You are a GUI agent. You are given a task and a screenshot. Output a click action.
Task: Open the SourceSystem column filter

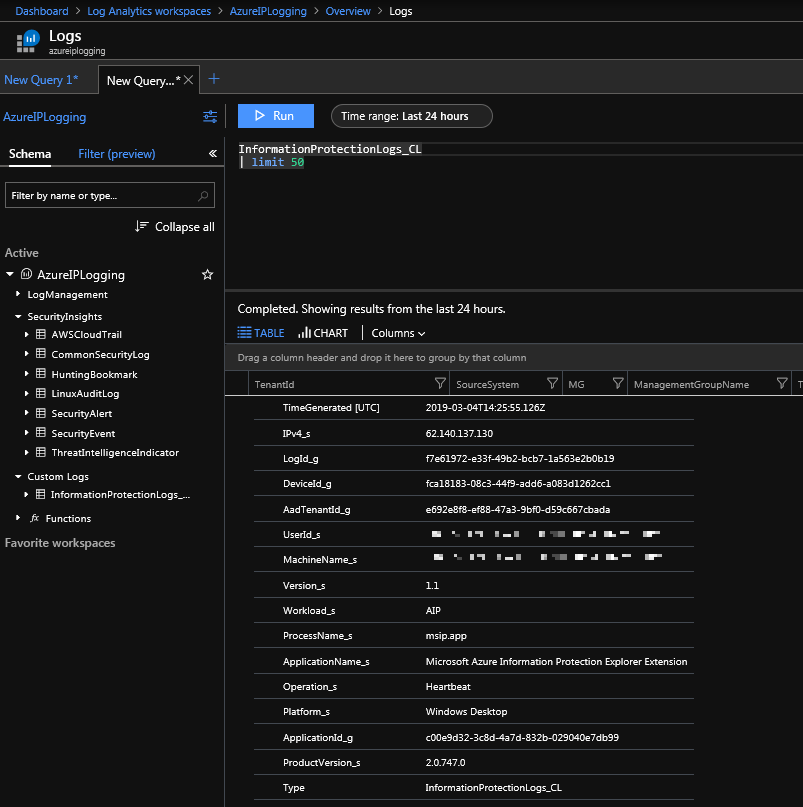(x=552, y=384)
